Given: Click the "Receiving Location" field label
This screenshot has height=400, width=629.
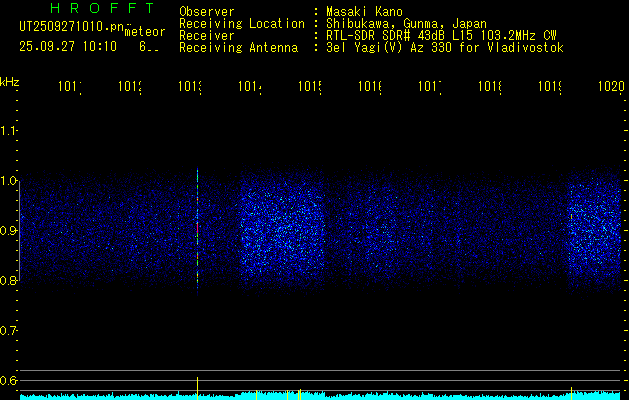Looking at the screenshot, I should coord(242,24).
